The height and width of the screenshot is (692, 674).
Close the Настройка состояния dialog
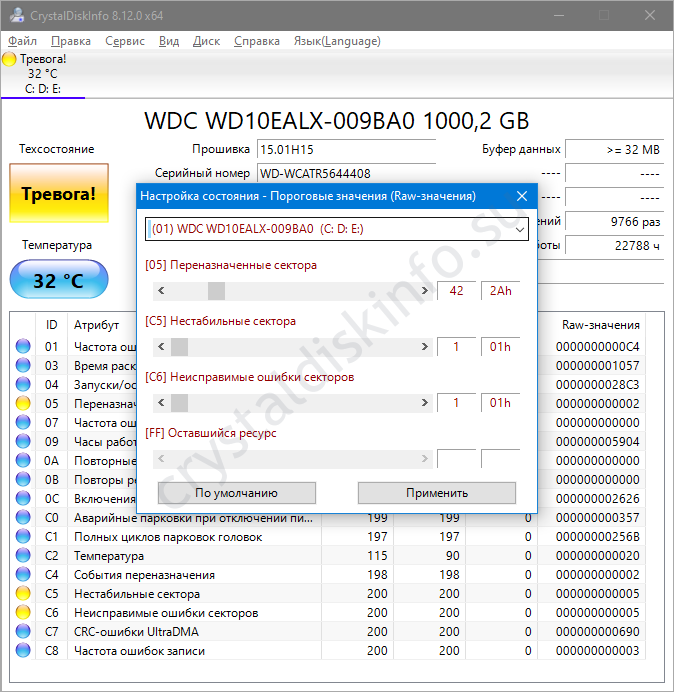click(x=522, y=196)
